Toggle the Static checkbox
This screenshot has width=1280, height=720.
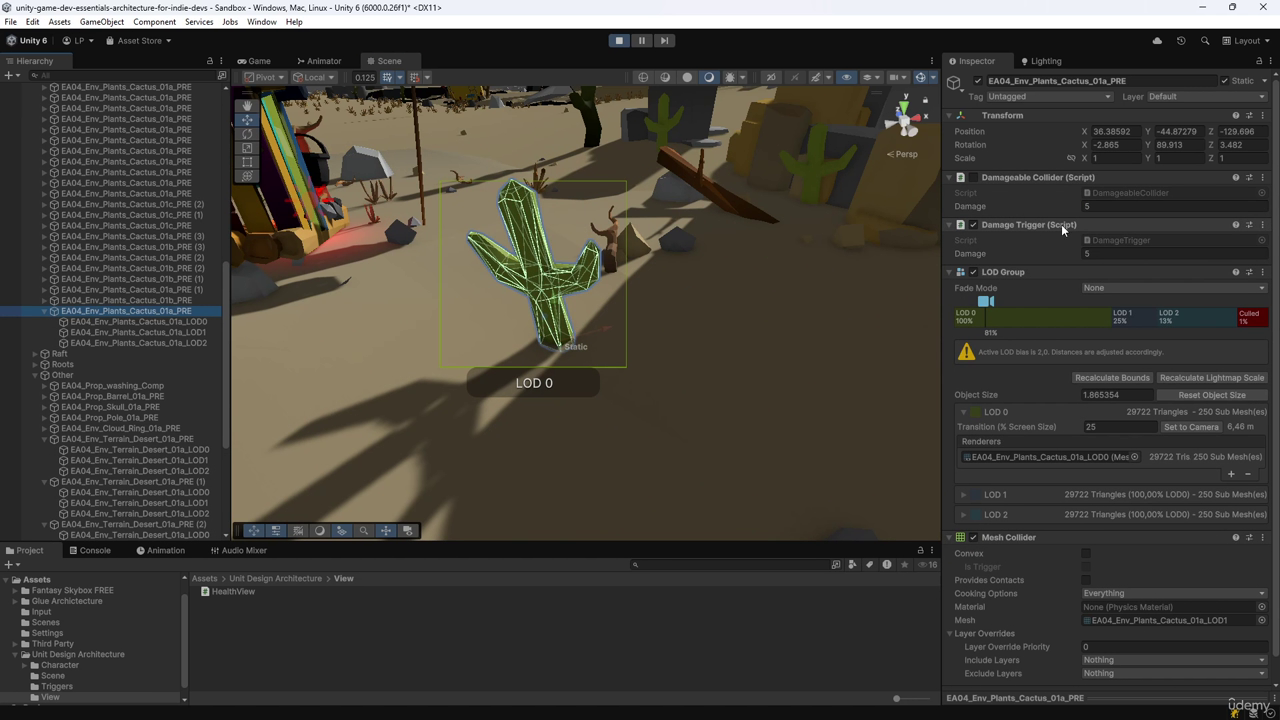(1224, 81)
